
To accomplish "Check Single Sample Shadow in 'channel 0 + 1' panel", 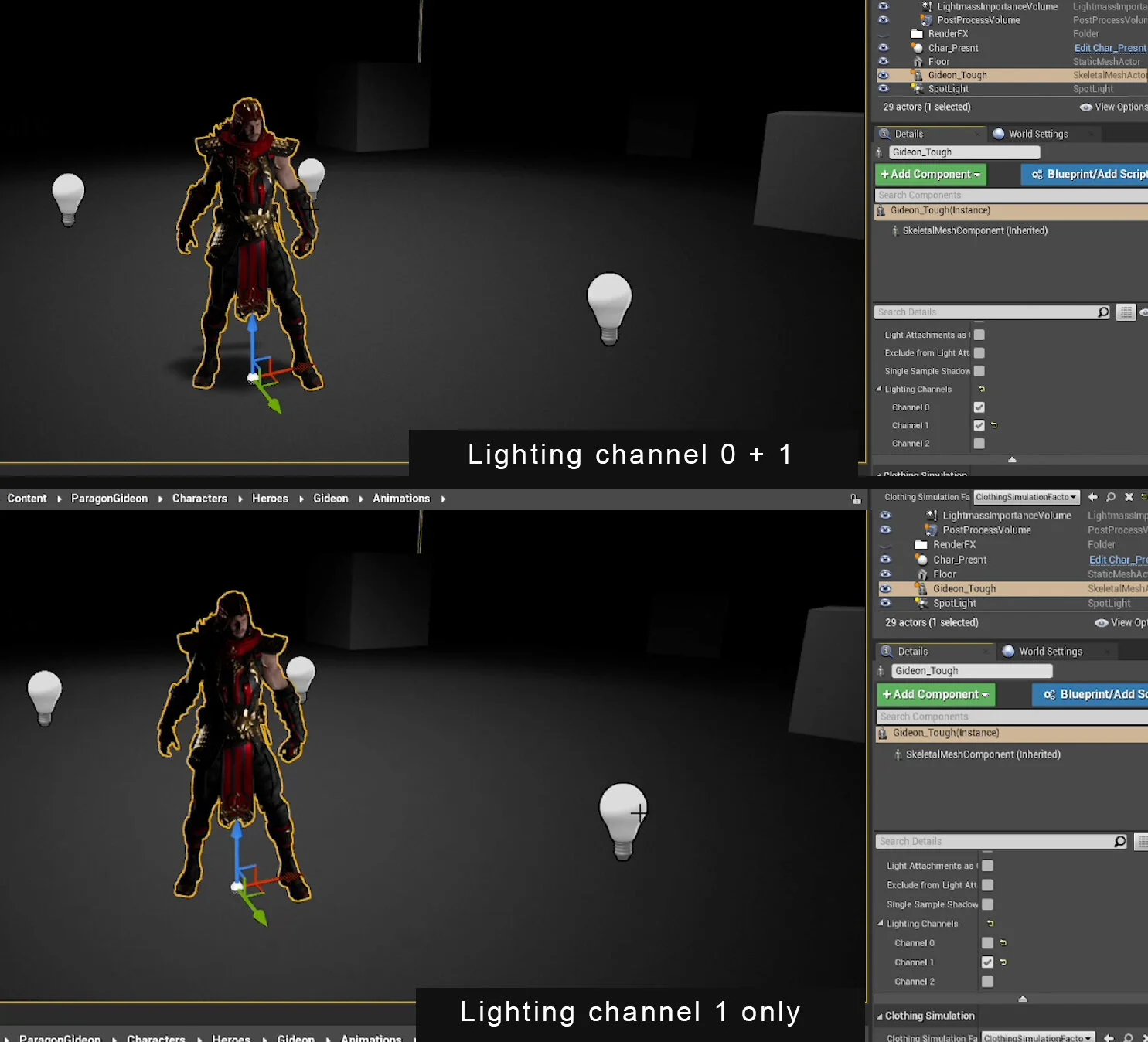I will (979, 371).
